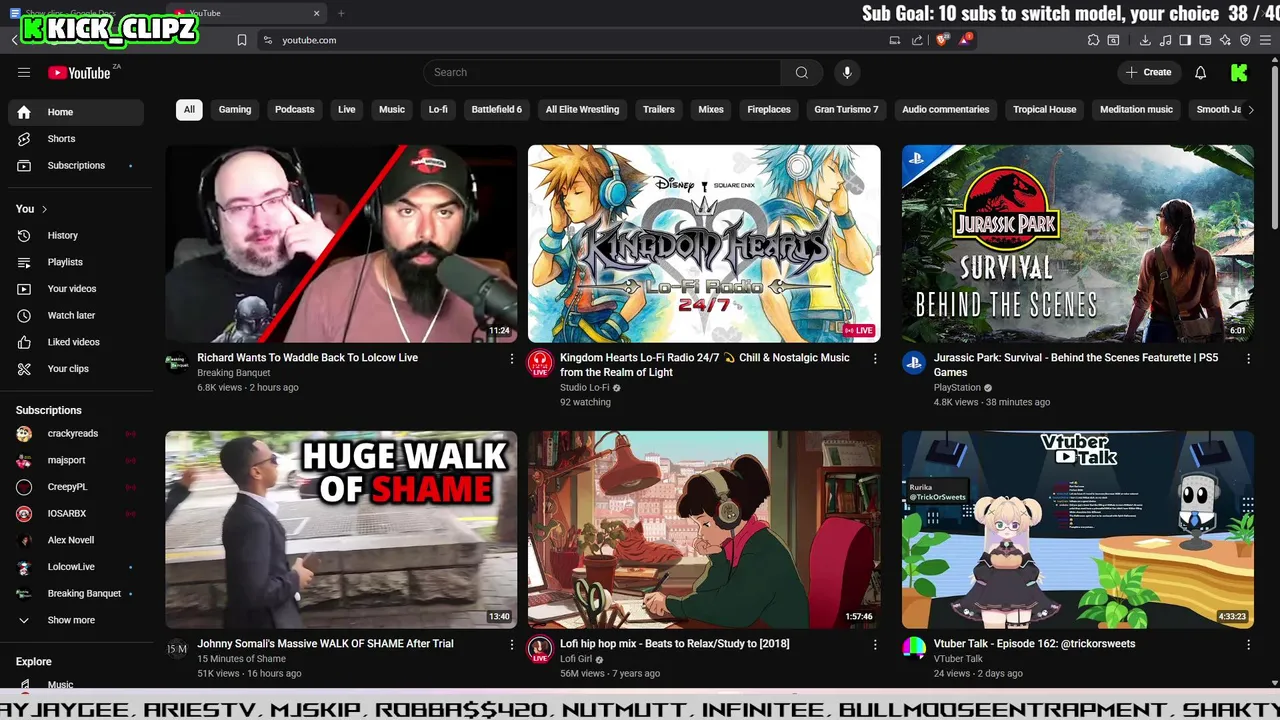Toggle the browser sidebar panel icon
Image resolution: width=1280 pixels, height=720 pixels.
click(1185, 40)
